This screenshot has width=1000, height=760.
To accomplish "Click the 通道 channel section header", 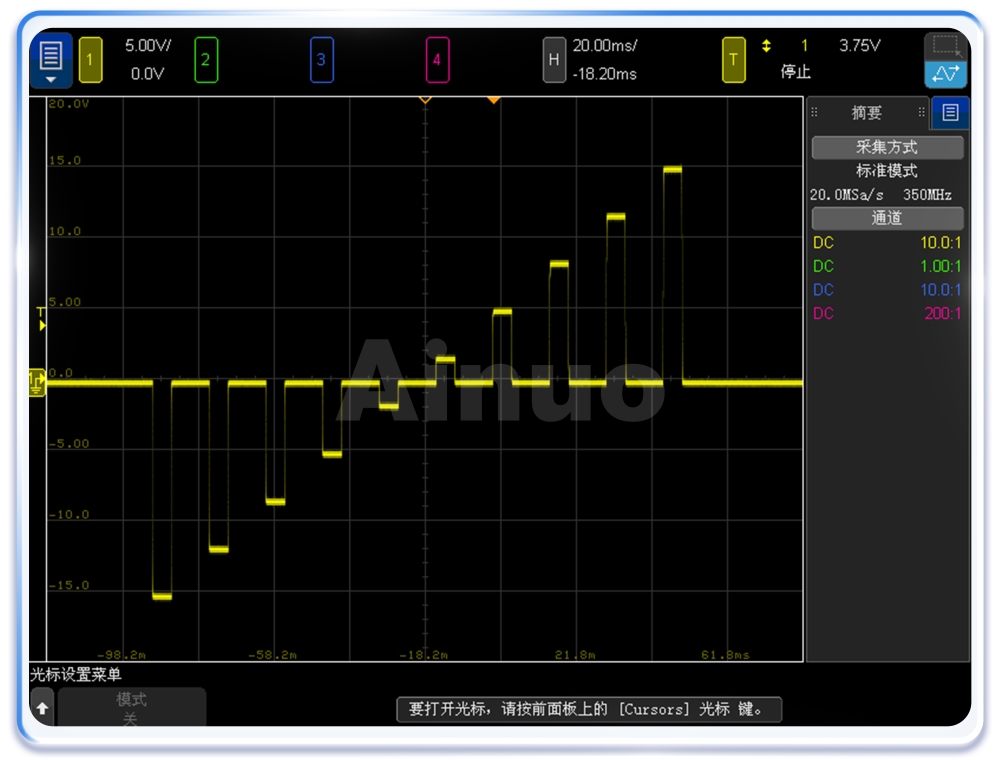I will (887, 218).
